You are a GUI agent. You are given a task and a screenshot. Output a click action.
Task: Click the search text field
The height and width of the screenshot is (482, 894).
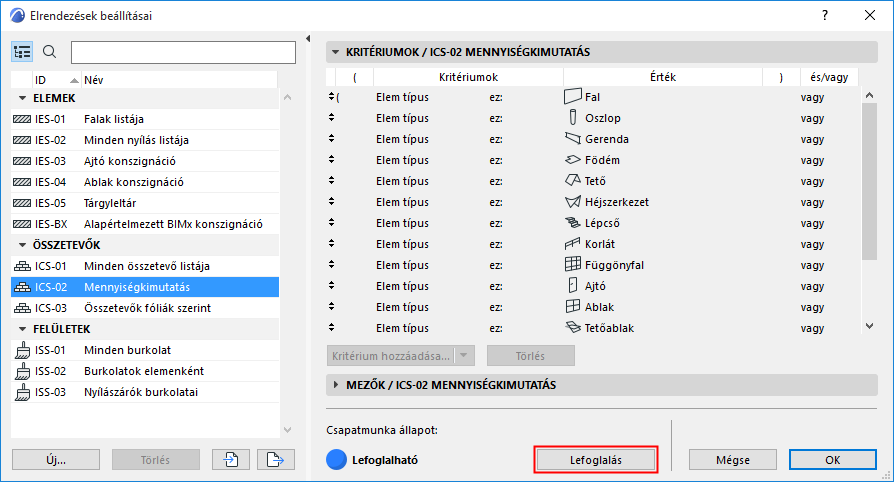183,52
